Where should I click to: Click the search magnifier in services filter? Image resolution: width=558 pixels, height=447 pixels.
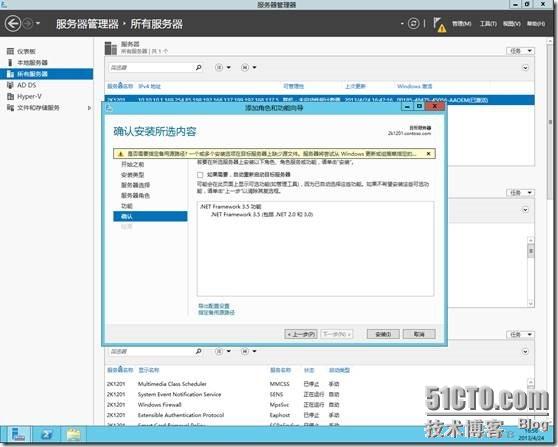[199, 351]
